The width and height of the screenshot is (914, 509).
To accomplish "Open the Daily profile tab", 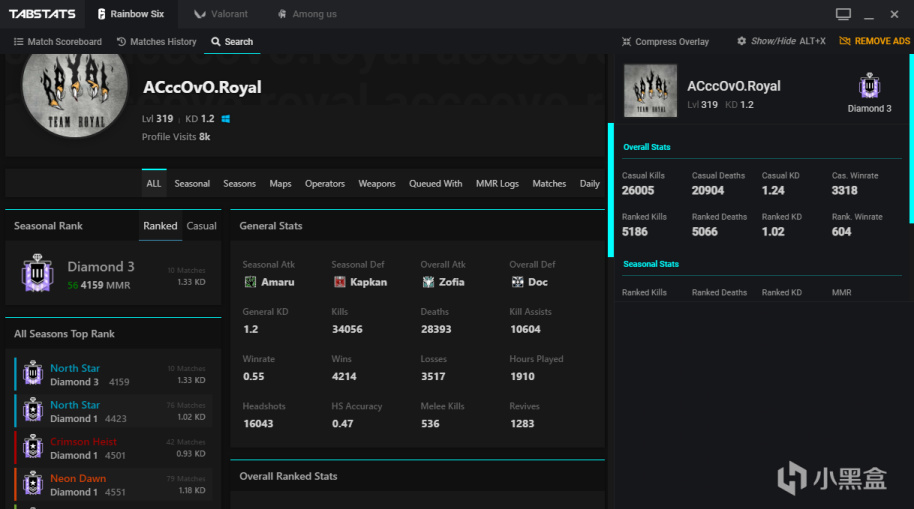I will coord(589,183).
